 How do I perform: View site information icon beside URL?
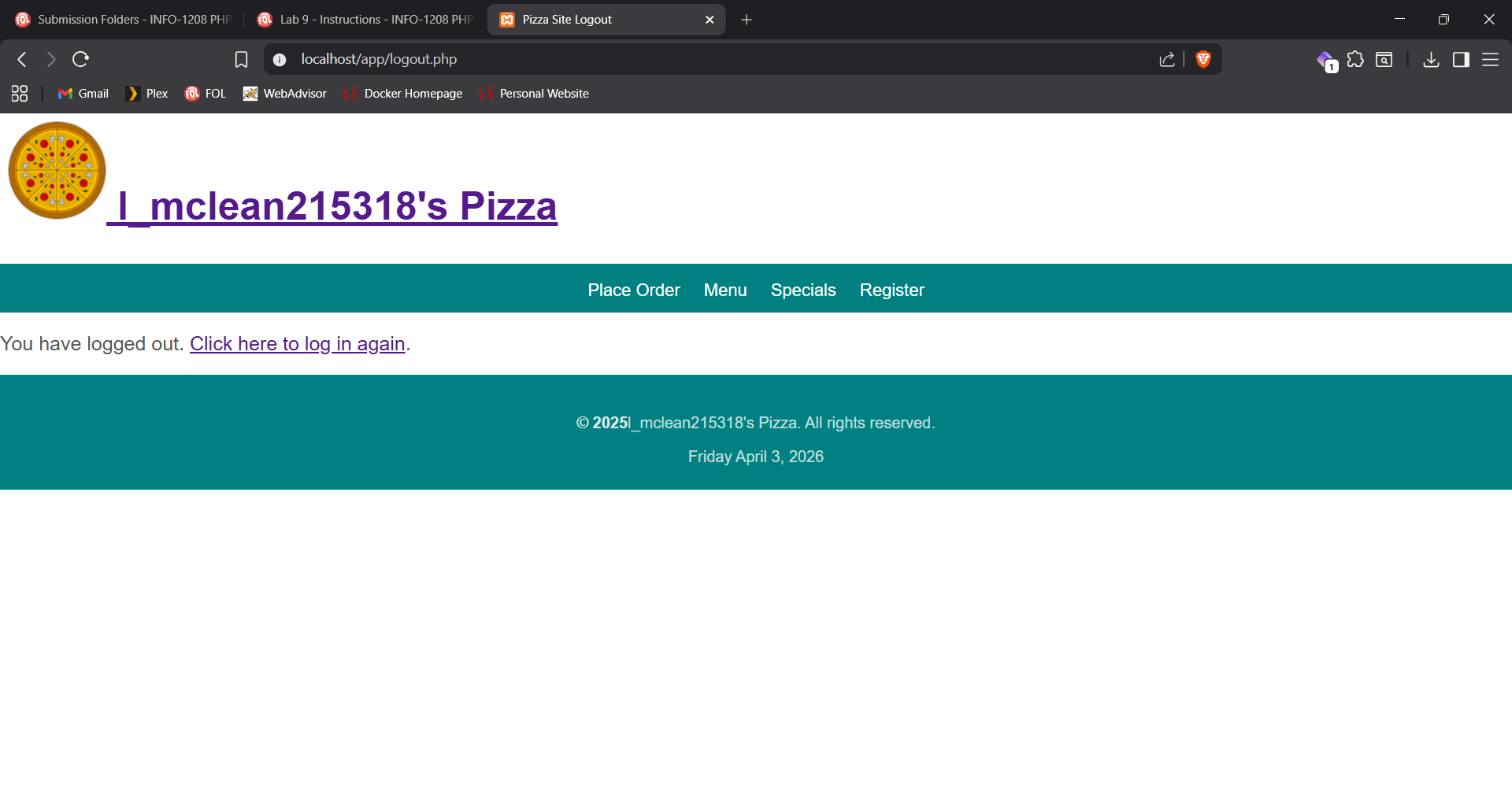click(x=280, y=59)
